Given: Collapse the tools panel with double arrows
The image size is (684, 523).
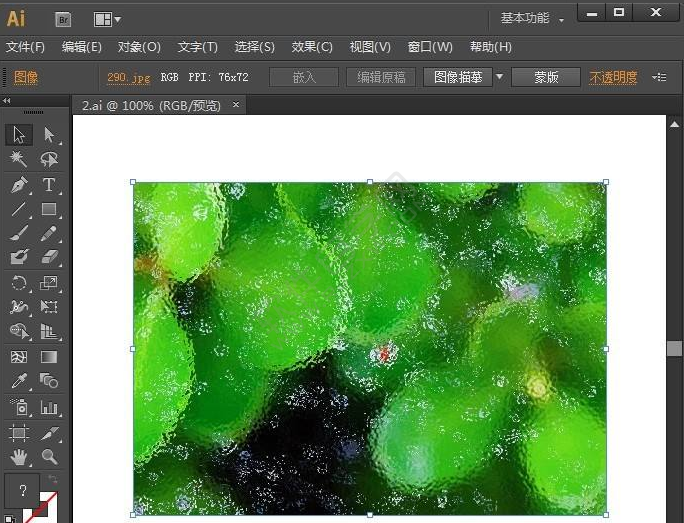Looking at the screenshot, I should 7,101.
